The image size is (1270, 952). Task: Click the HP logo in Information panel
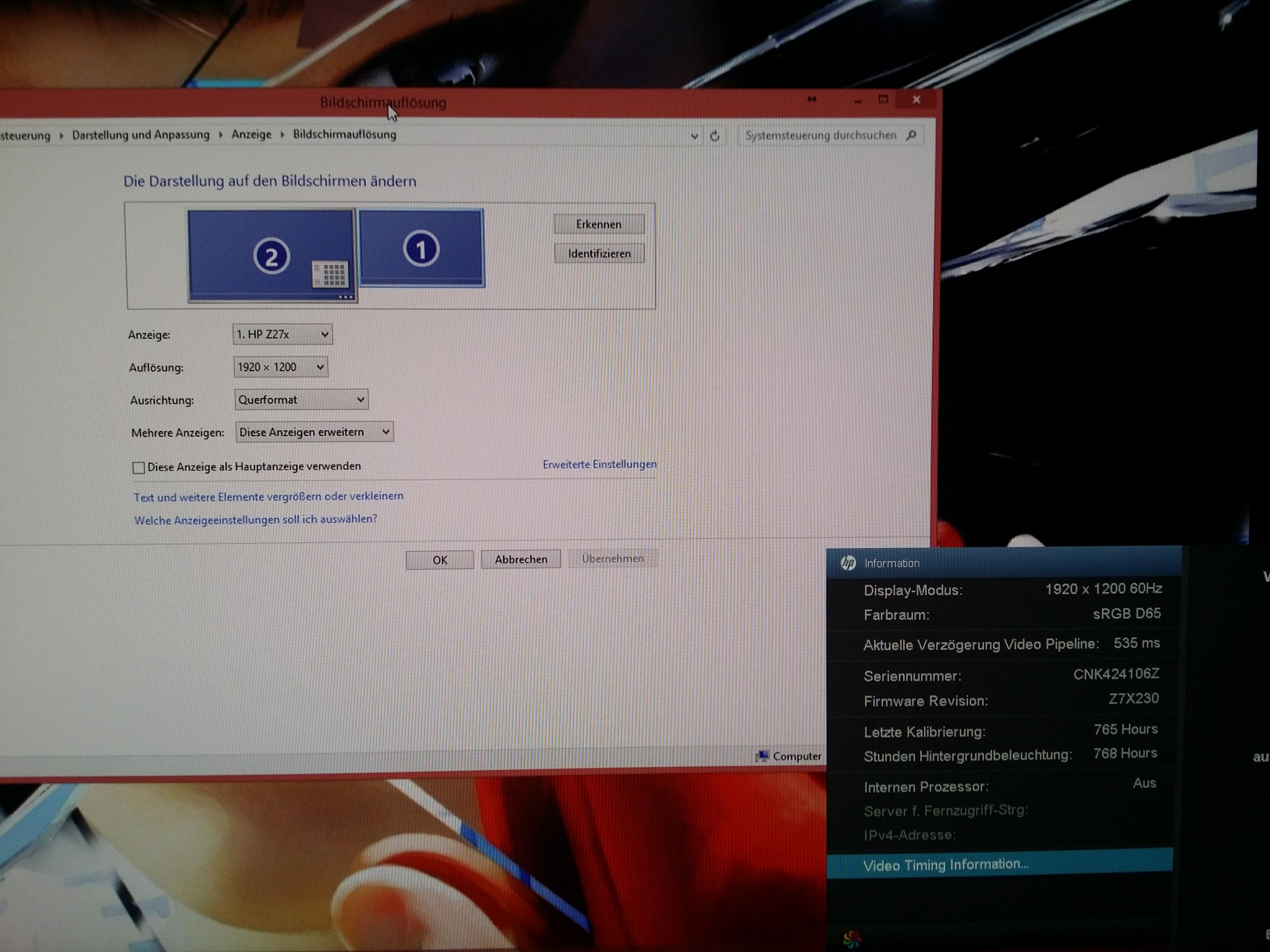[848, 563]
